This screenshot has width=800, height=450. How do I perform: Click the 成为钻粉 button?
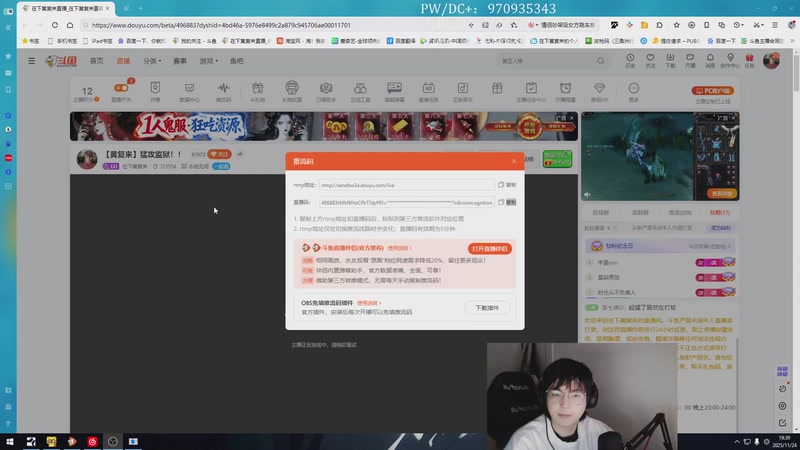coord(720,228)
